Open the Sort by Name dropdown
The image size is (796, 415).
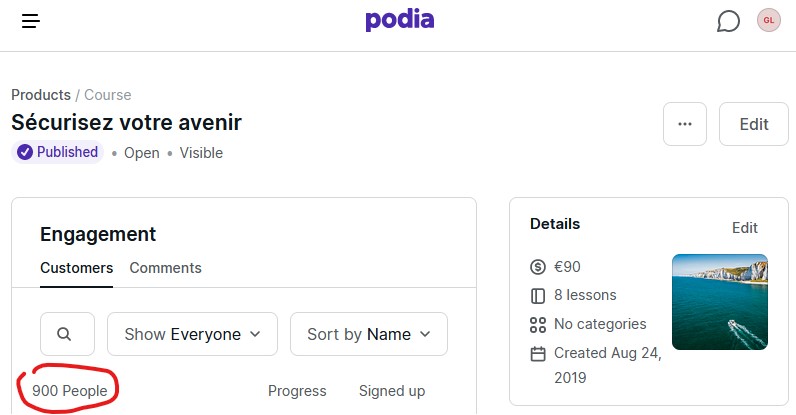[x=368, y=334]
